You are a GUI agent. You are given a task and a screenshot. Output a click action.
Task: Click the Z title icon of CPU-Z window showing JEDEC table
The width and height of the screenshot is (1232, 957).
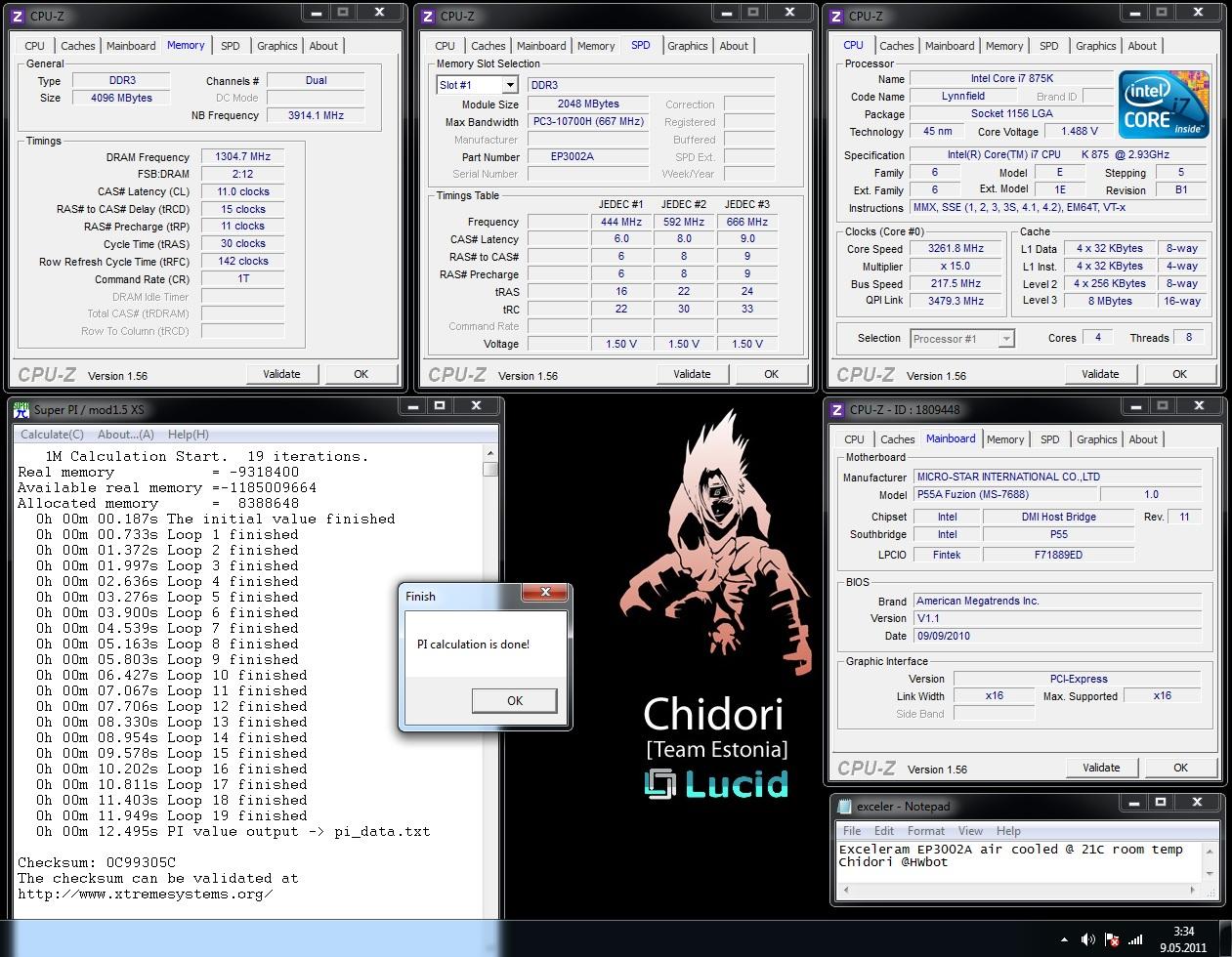(x=428, y=17)
